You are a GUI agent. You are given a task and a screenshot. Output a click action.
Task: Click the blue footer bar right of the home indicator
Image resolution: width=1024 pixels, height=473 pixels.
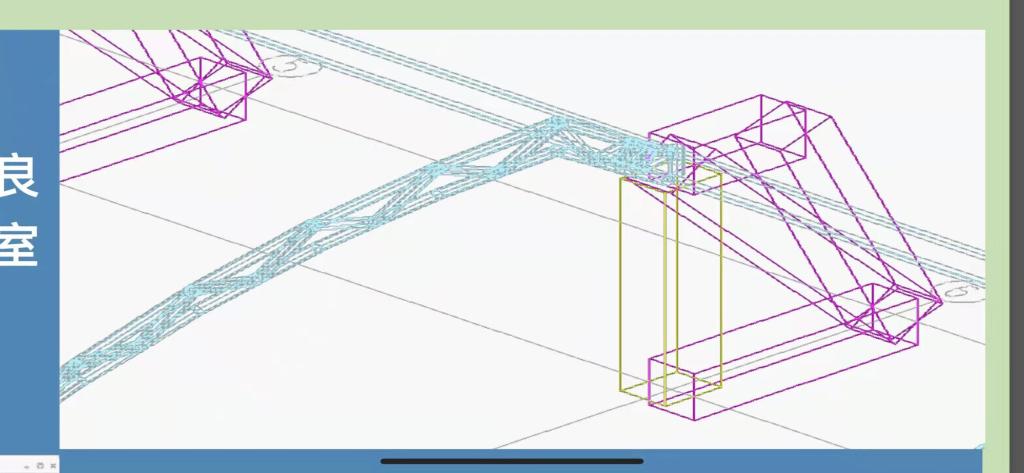tap(800, 461)
